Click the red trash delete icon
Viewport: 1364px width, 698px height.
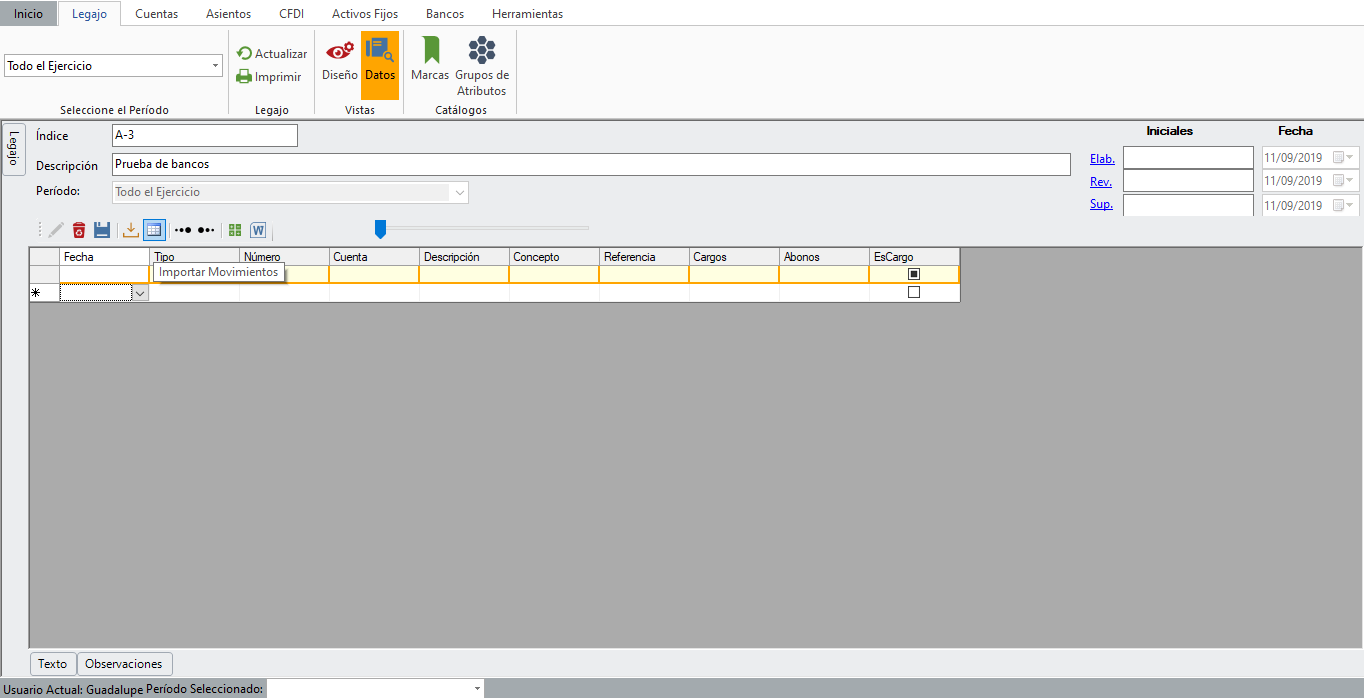pyautogui.click(x=79, y=230)
